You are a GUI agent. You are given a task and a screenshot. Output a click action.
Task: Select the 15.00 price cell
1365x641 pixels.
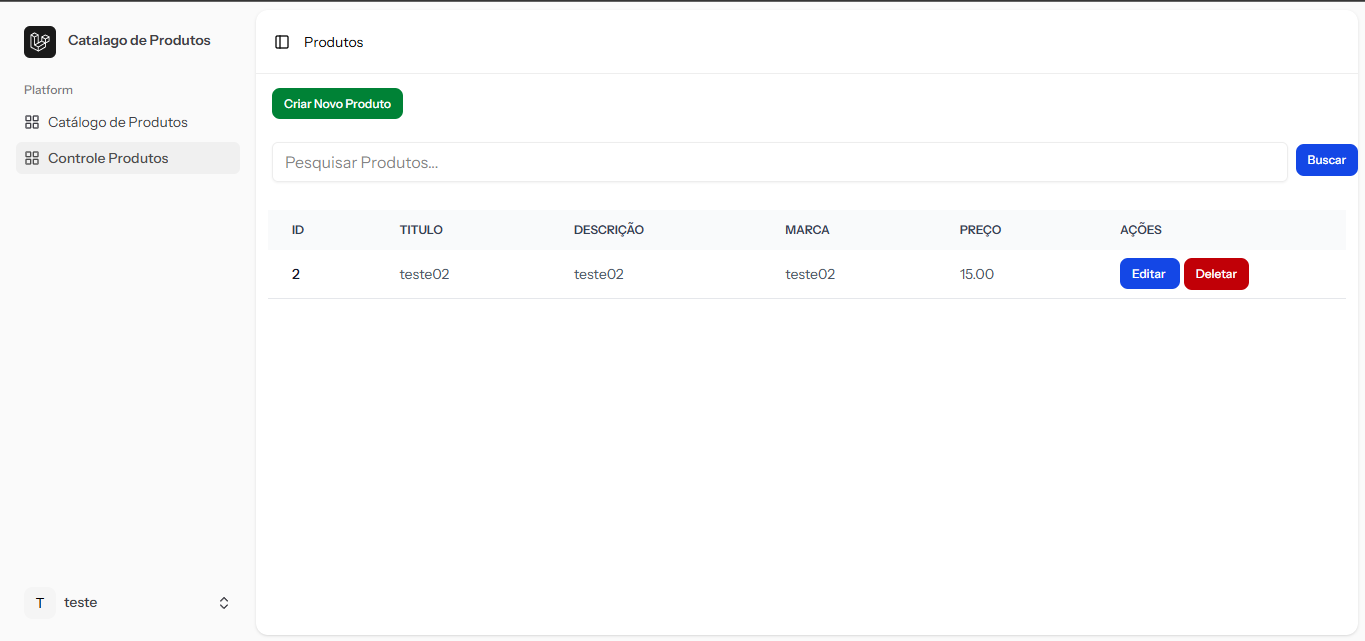977,274
